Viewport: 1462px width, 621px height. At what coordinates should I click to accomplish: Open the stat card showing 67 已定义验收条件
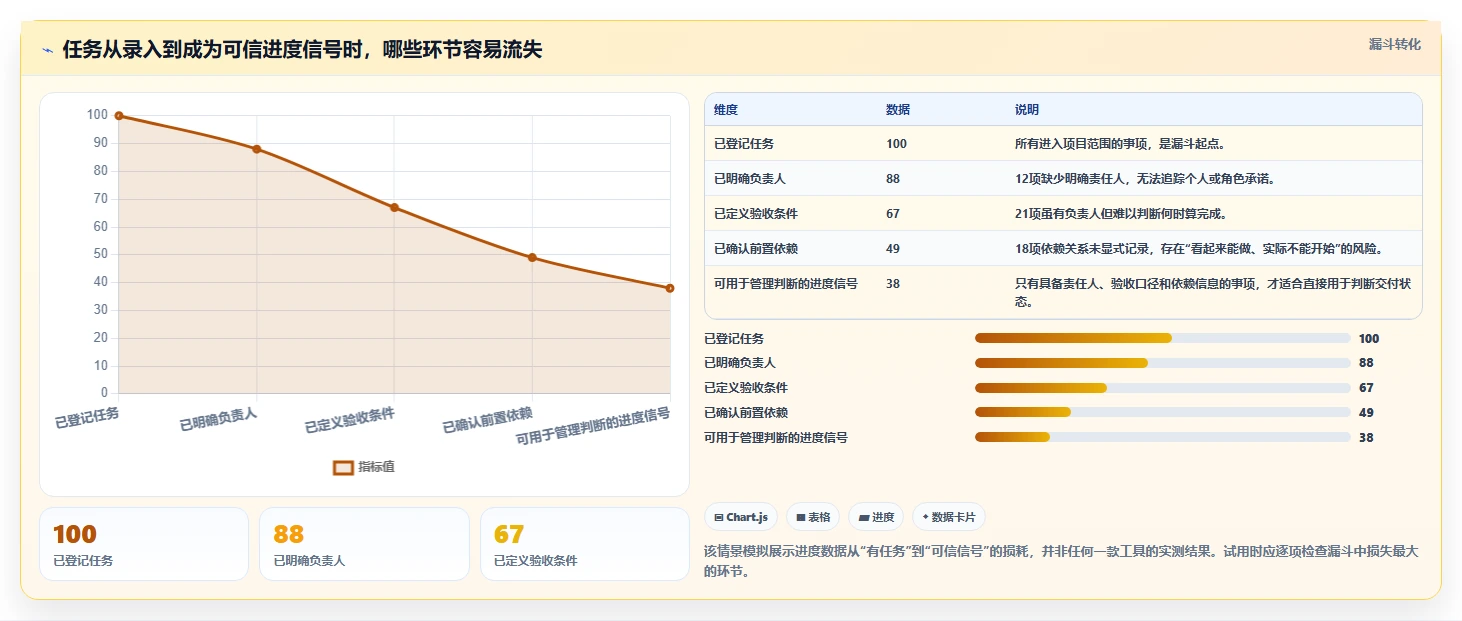[585, 544]
